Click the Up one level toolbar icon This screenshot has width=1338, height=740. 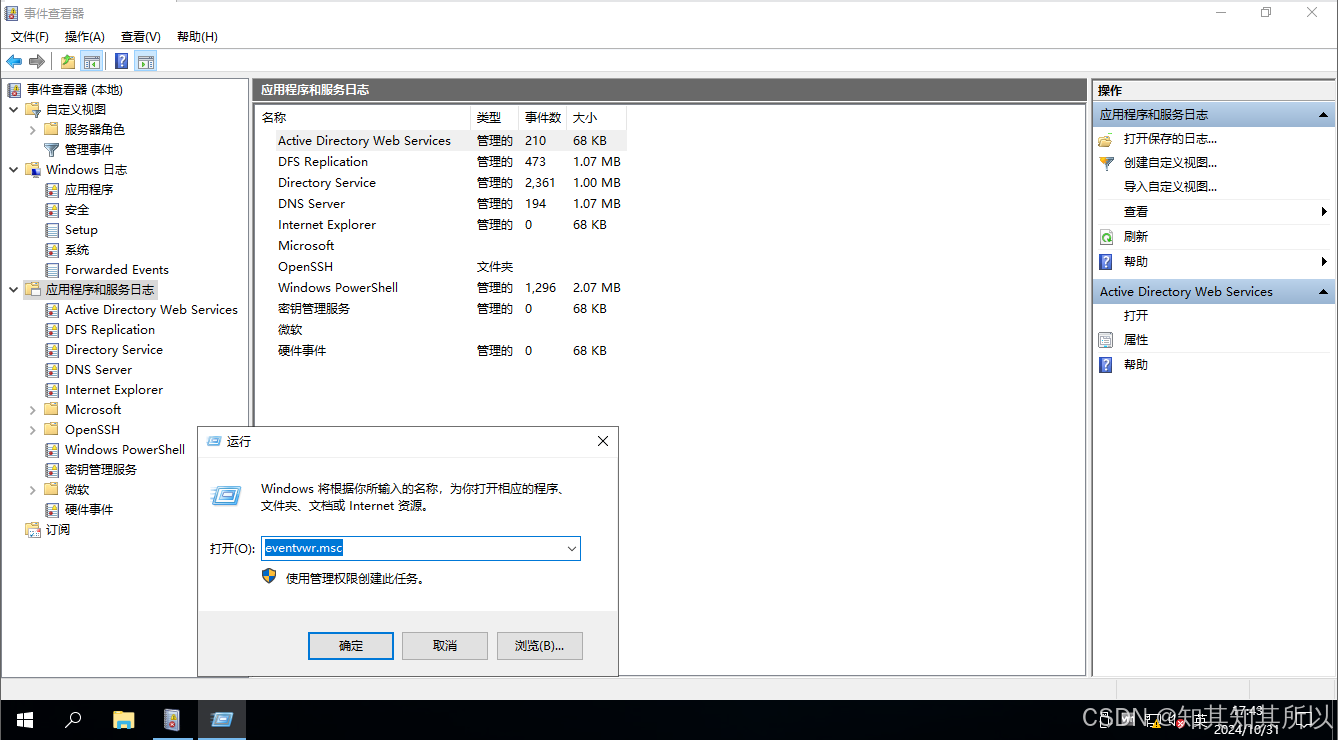67,61
